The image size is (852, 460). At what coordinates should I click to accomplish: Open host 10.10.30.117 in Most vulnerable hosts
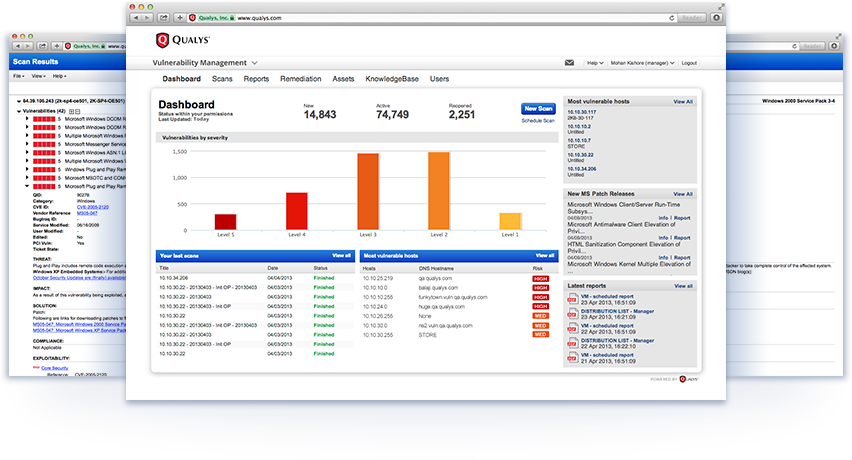582,112
